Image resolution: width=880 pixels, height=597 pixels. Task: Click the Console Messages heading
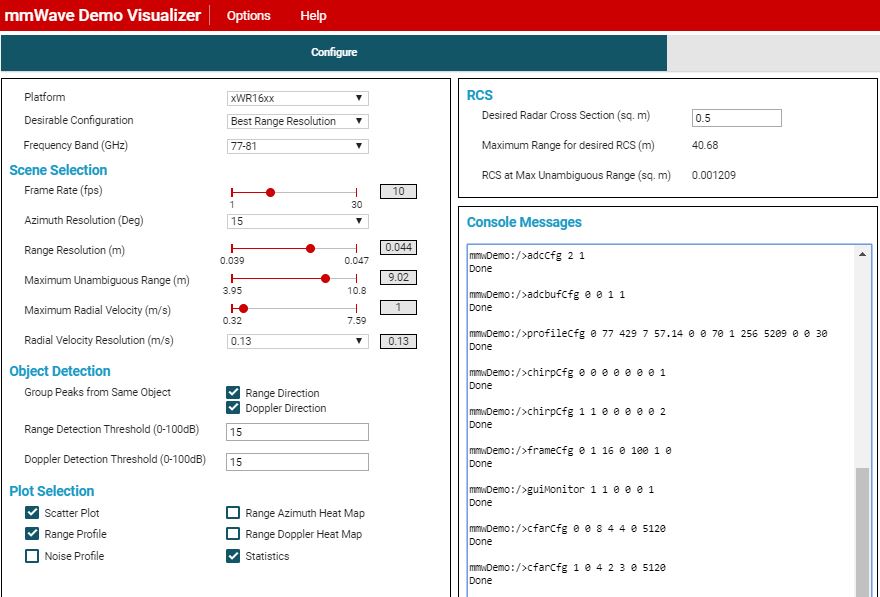(x=524, y=222)
